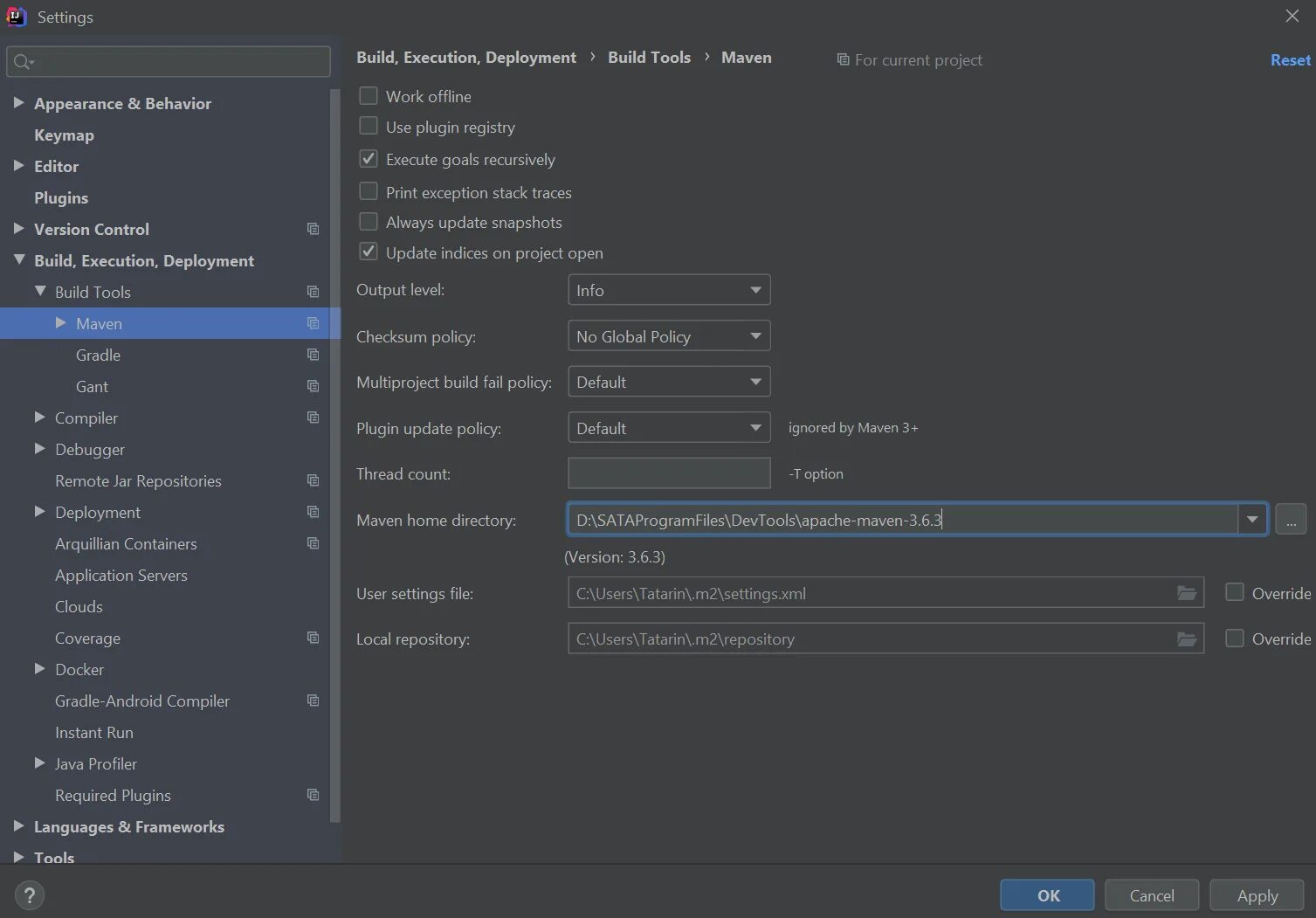Enable the Work offline checkbox
The height and width of the screenshot is (918, 1316).
coord(369,96)
